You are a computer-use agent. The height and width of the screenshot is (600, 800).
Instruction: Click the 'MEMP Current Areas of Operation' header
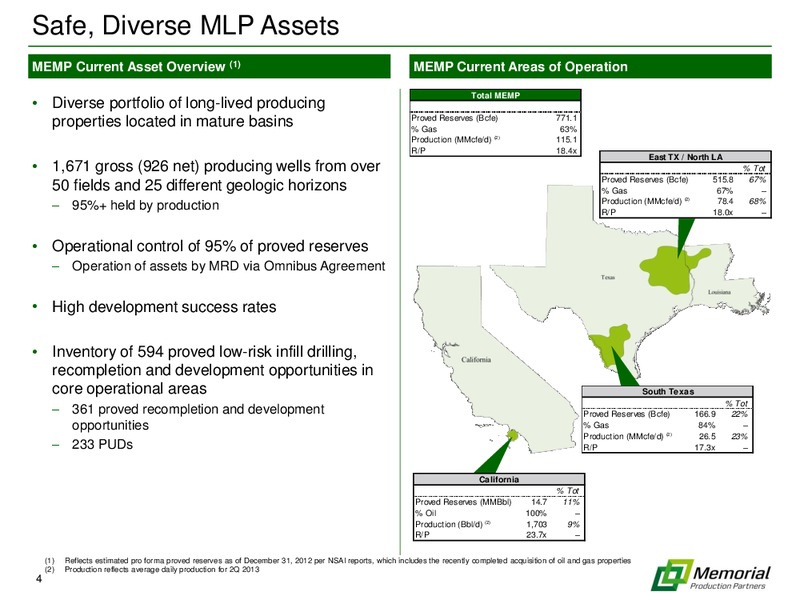(590, 66)
